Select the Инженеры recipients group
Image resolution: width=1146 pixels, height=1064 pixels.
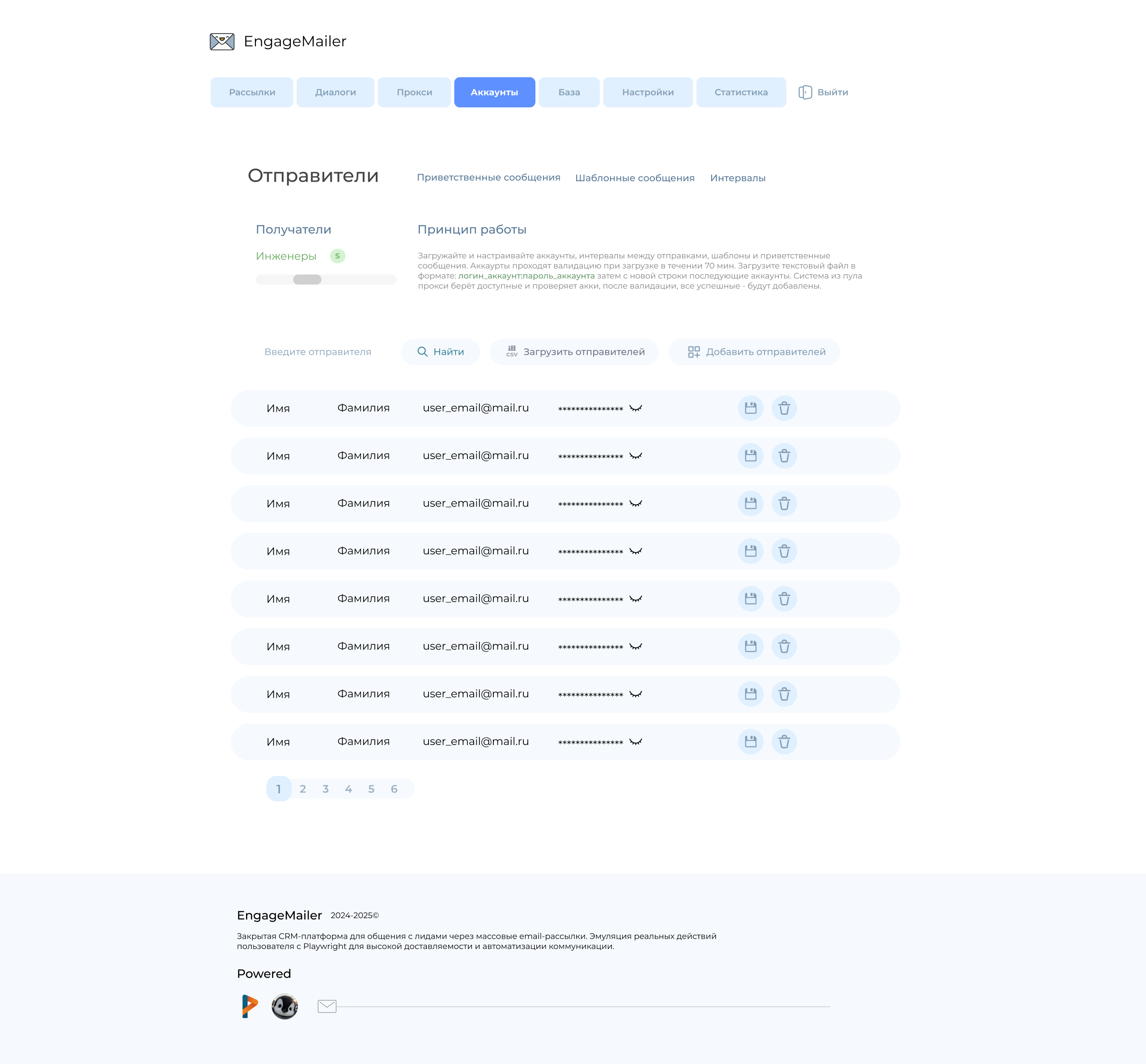tap(286, 256)
